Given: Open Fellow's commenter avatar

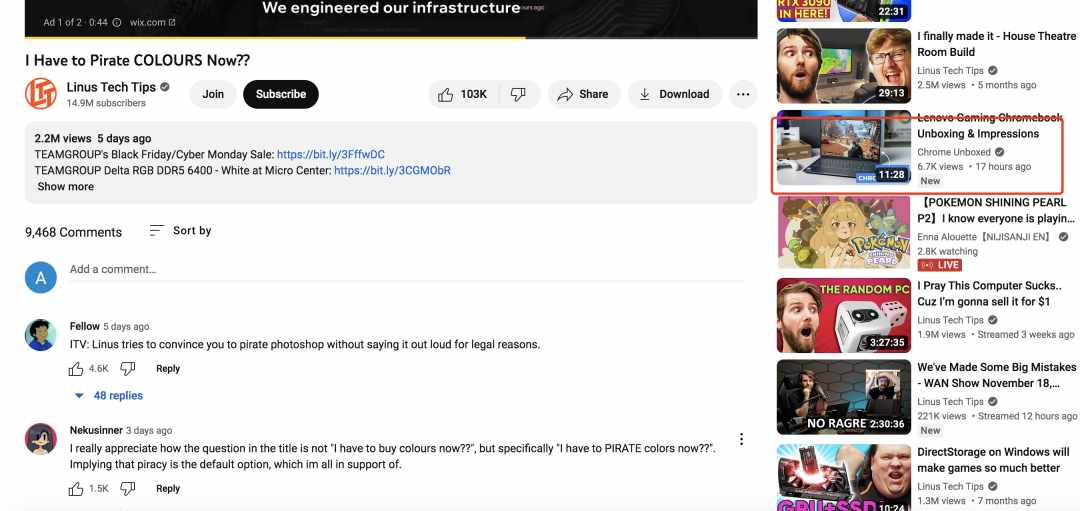Looking at the screenshot, I should (41, 335).
